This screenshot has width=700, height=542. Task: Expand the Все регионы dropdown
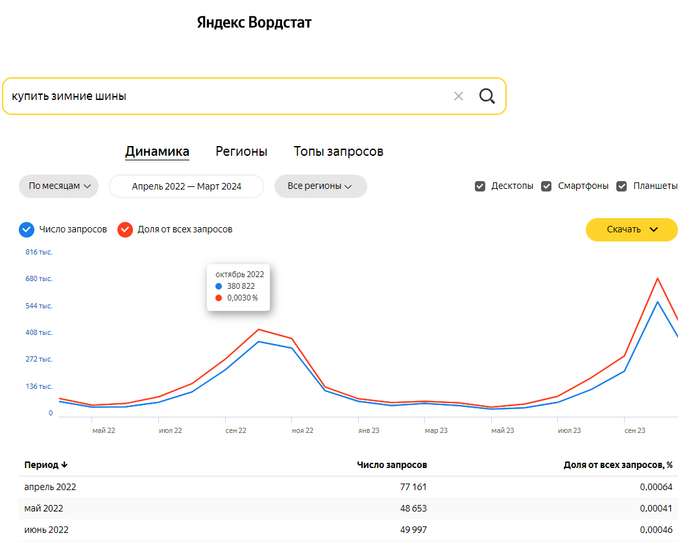pos(320,186)
